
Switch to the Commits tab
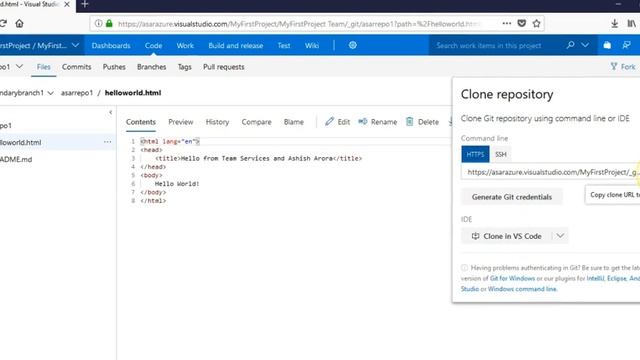pos(76,67)
